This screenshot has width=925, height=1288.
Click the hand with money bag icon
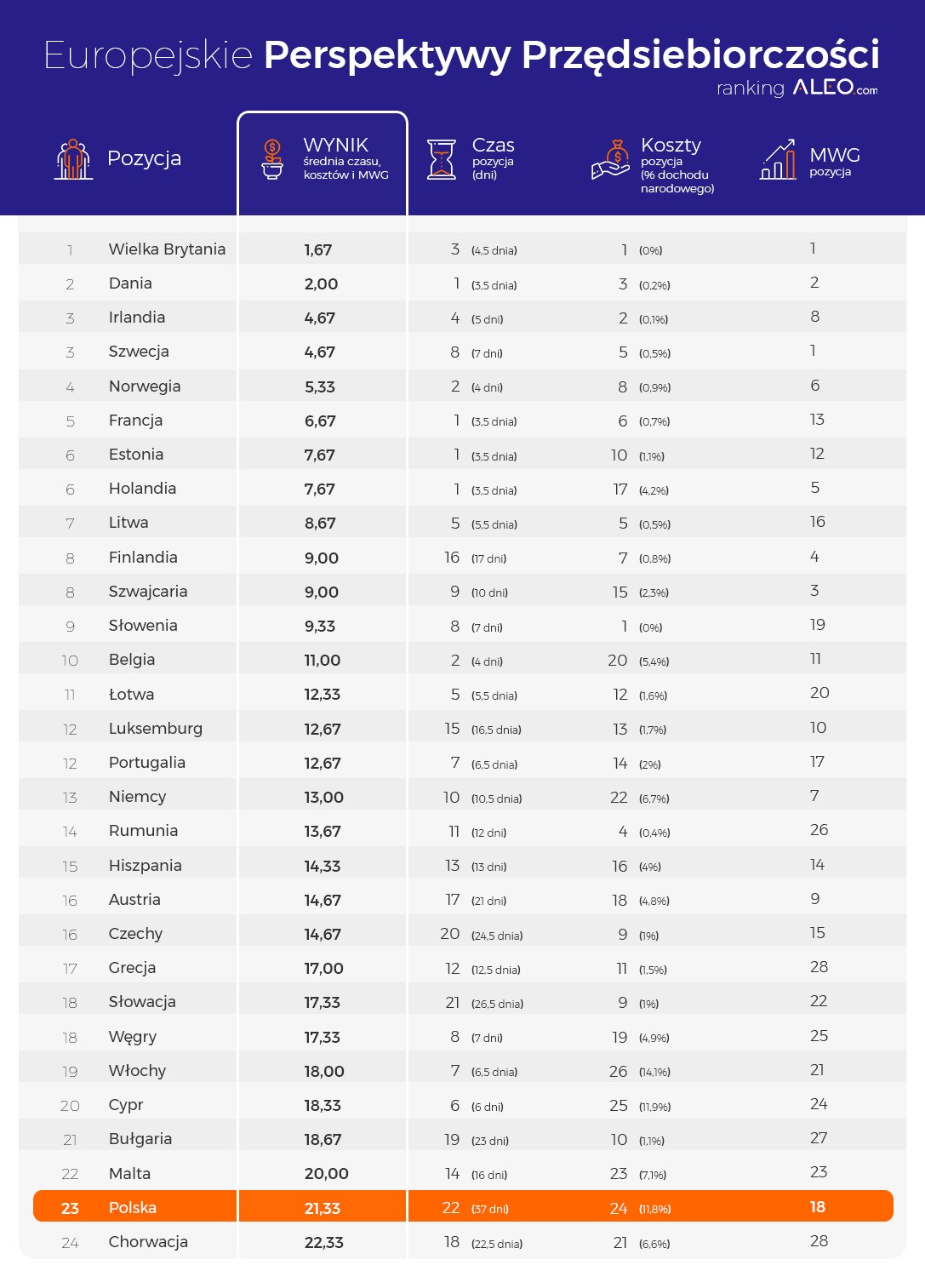pos(610,159)
